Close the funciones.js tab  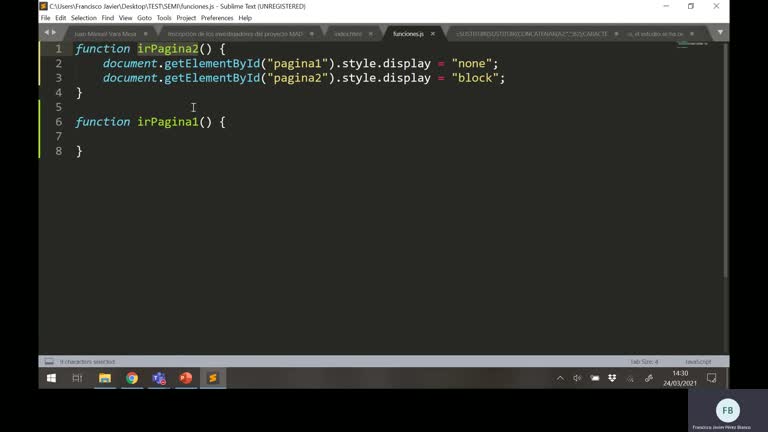pyautogui.click(x=433, y=33)
